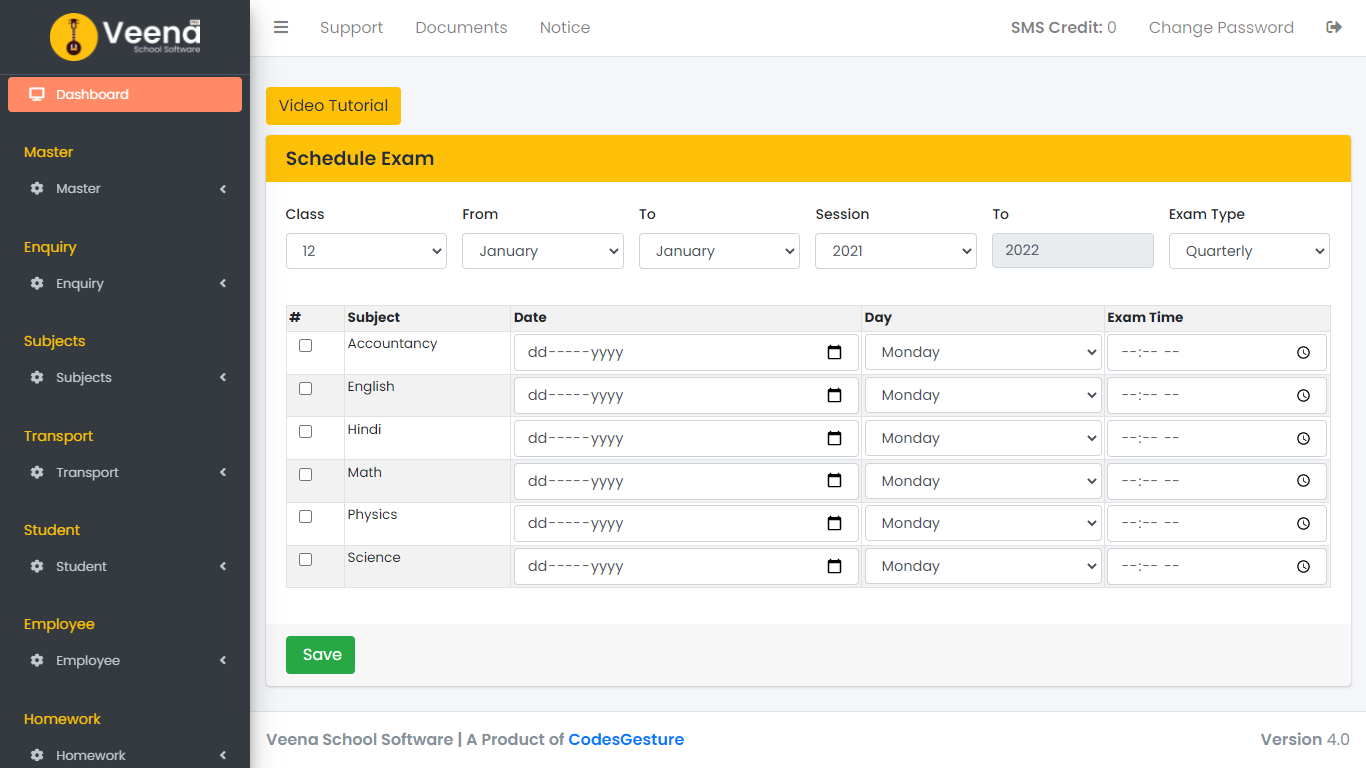Expand the Student sidebar menu
This screenshot has width=1366, height=768.
pos(125,566)
